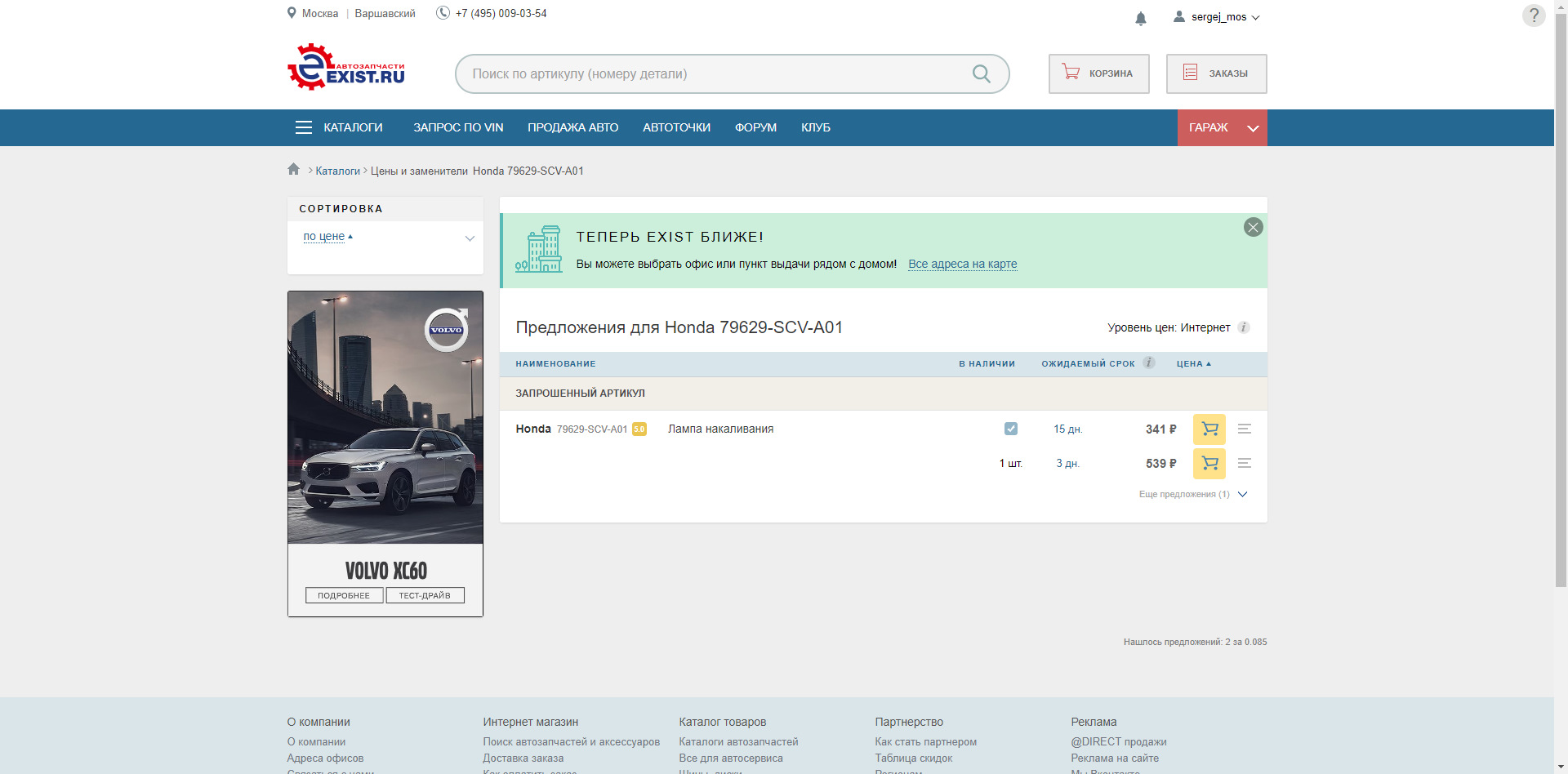The height and width of the screenshot is (774, 1568).
Task: Click the Москва city link
Action: 320,13
